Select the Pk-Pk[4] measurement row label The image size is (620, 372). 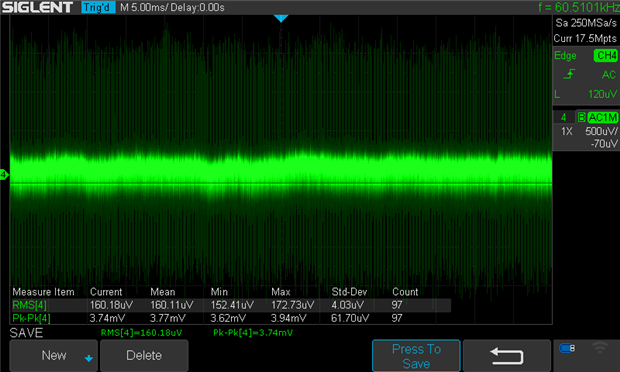point(31,318)
